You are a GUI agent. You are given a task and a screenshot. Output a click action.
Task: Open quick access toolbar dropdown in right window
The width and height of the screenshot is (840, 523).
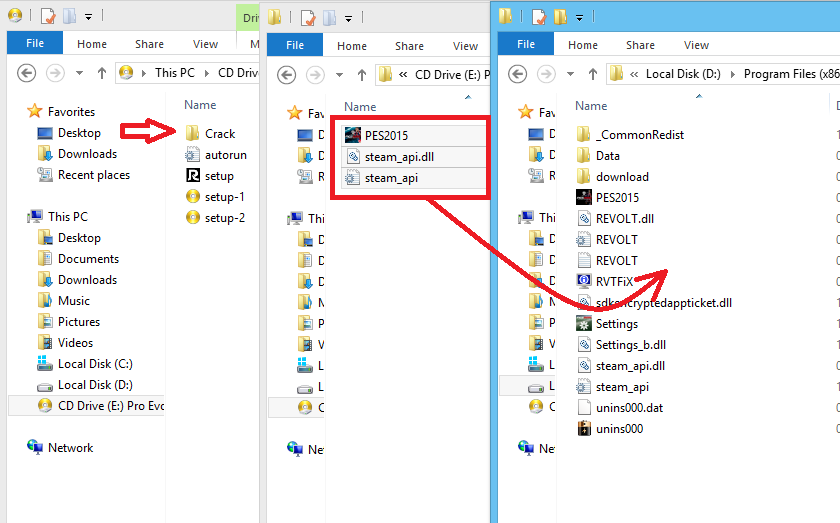pyautogui.click(x=579, y=18)
